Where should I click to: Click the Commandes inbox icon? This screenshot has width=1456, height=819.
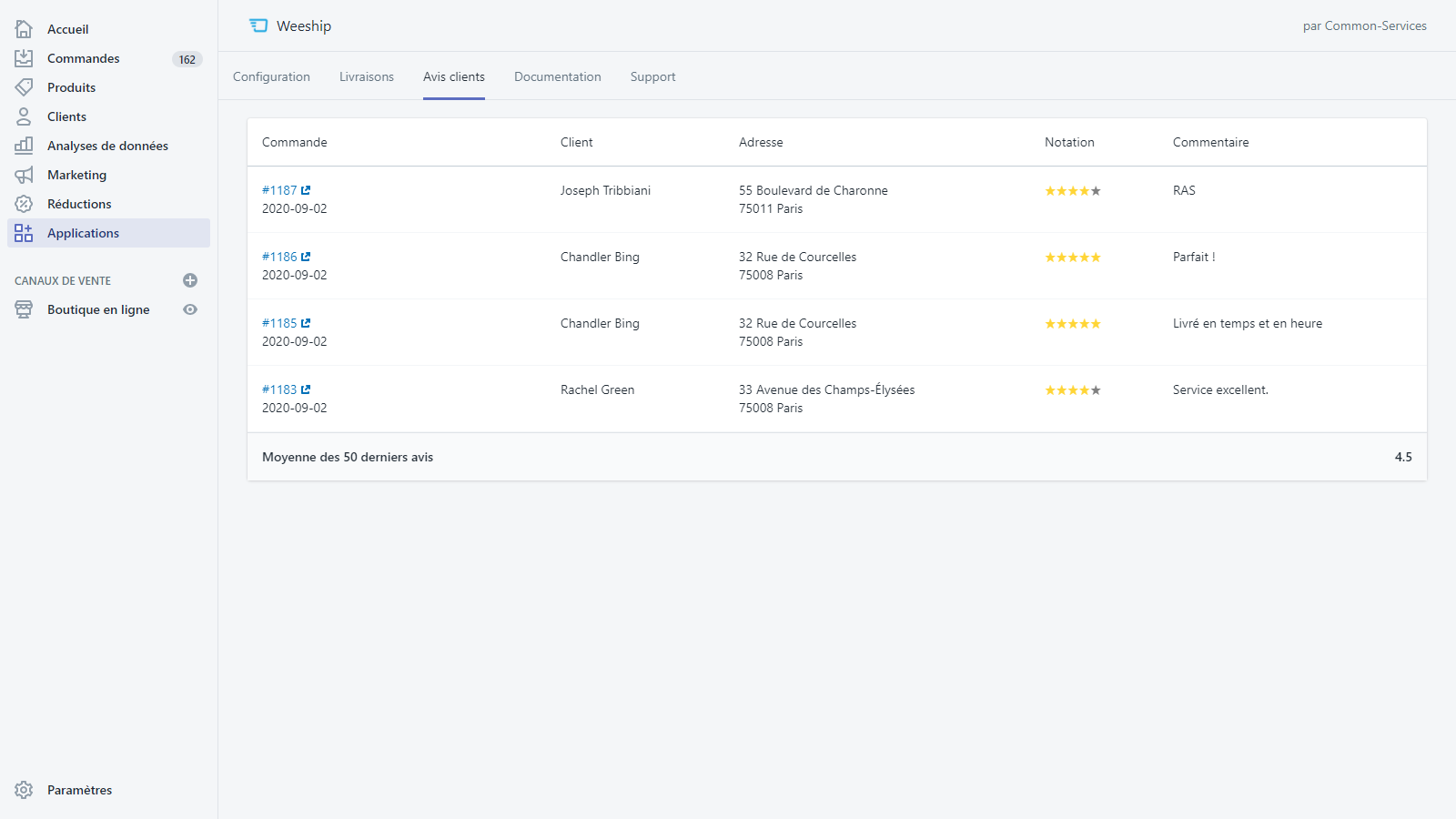coord(24,58)
